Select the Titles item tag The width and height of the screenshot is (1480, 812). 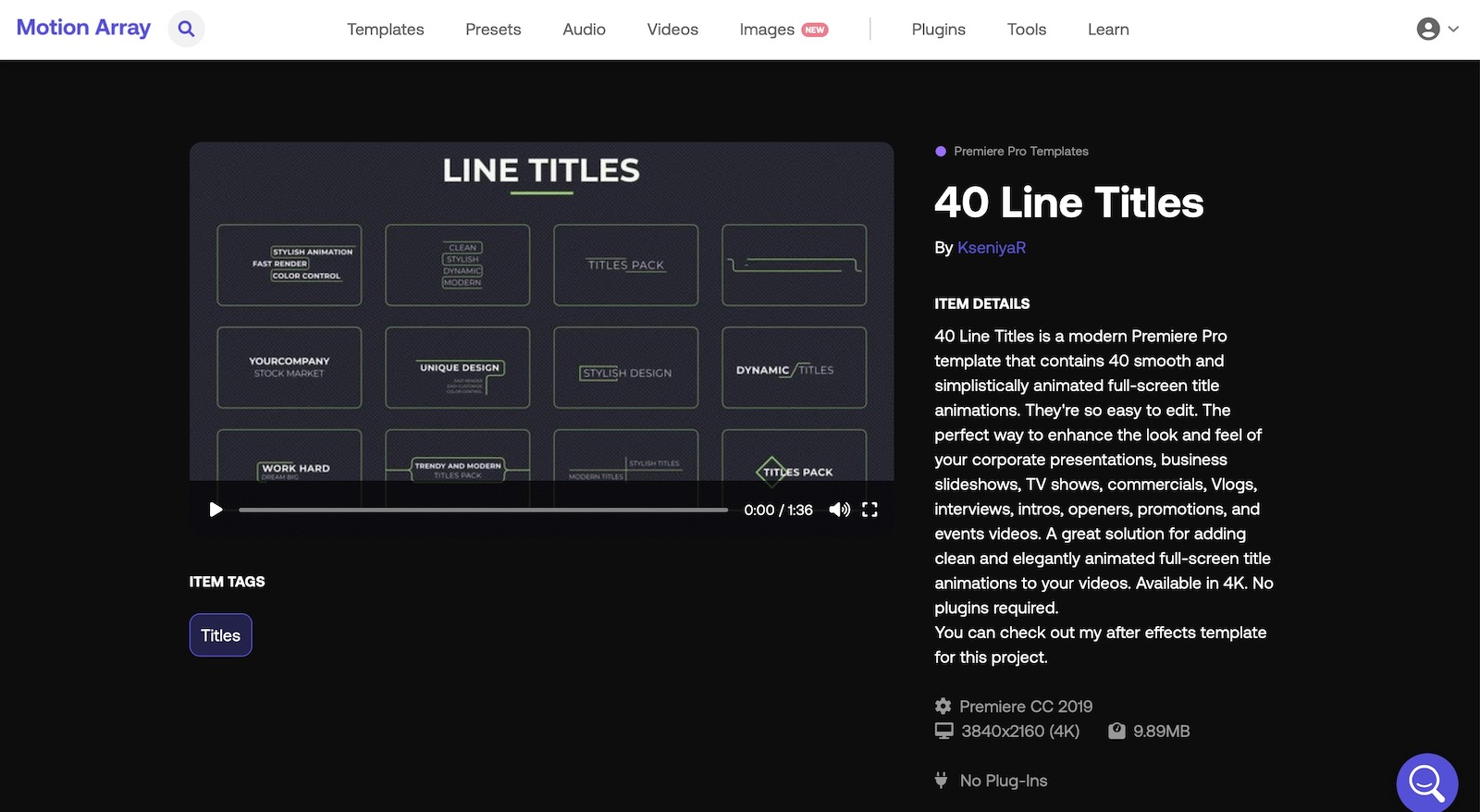coord(220,635)
